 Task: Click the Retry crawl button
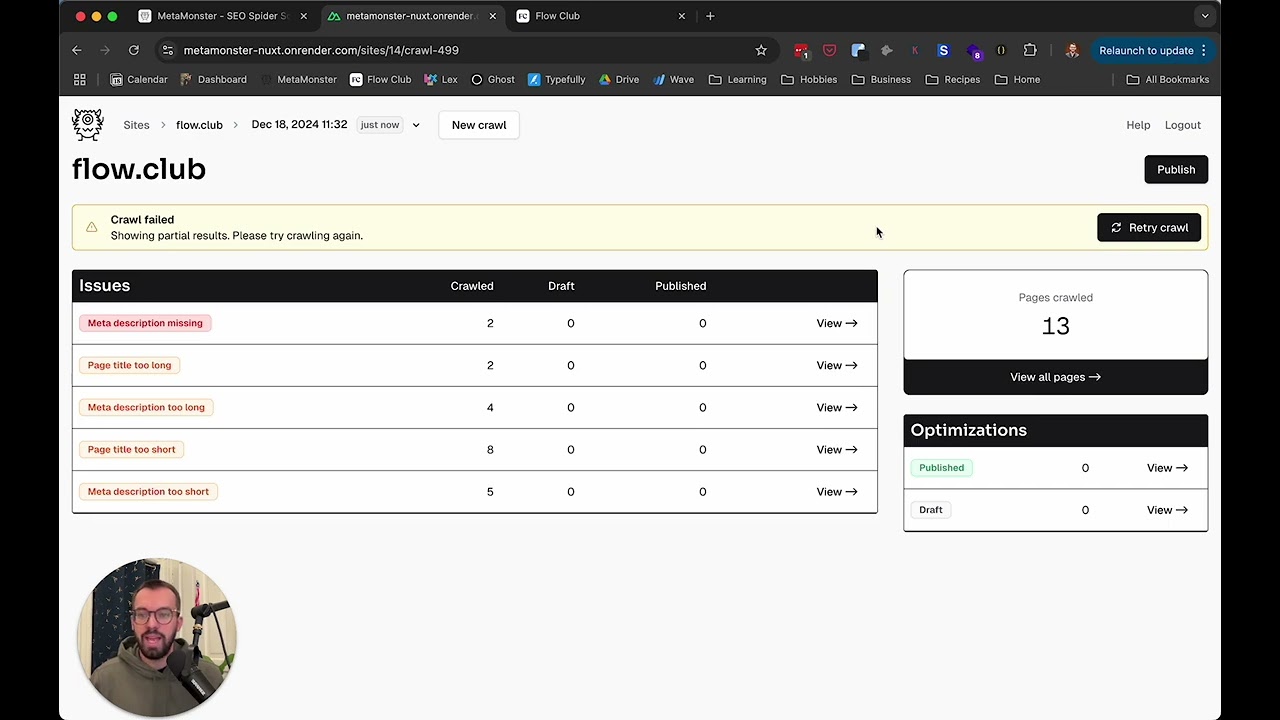(x=1149, y=227)
